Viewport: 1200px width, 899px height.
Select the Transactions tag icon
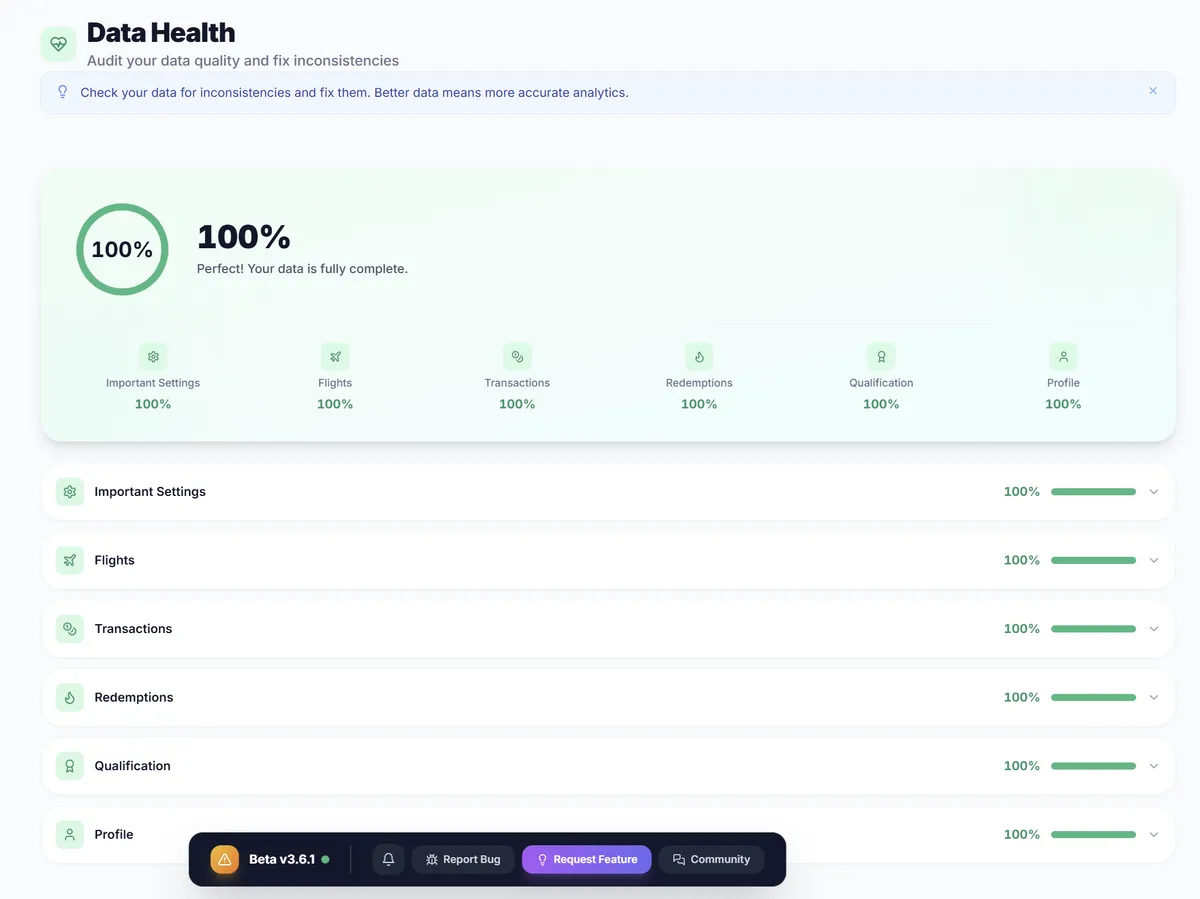coord(517,356)
